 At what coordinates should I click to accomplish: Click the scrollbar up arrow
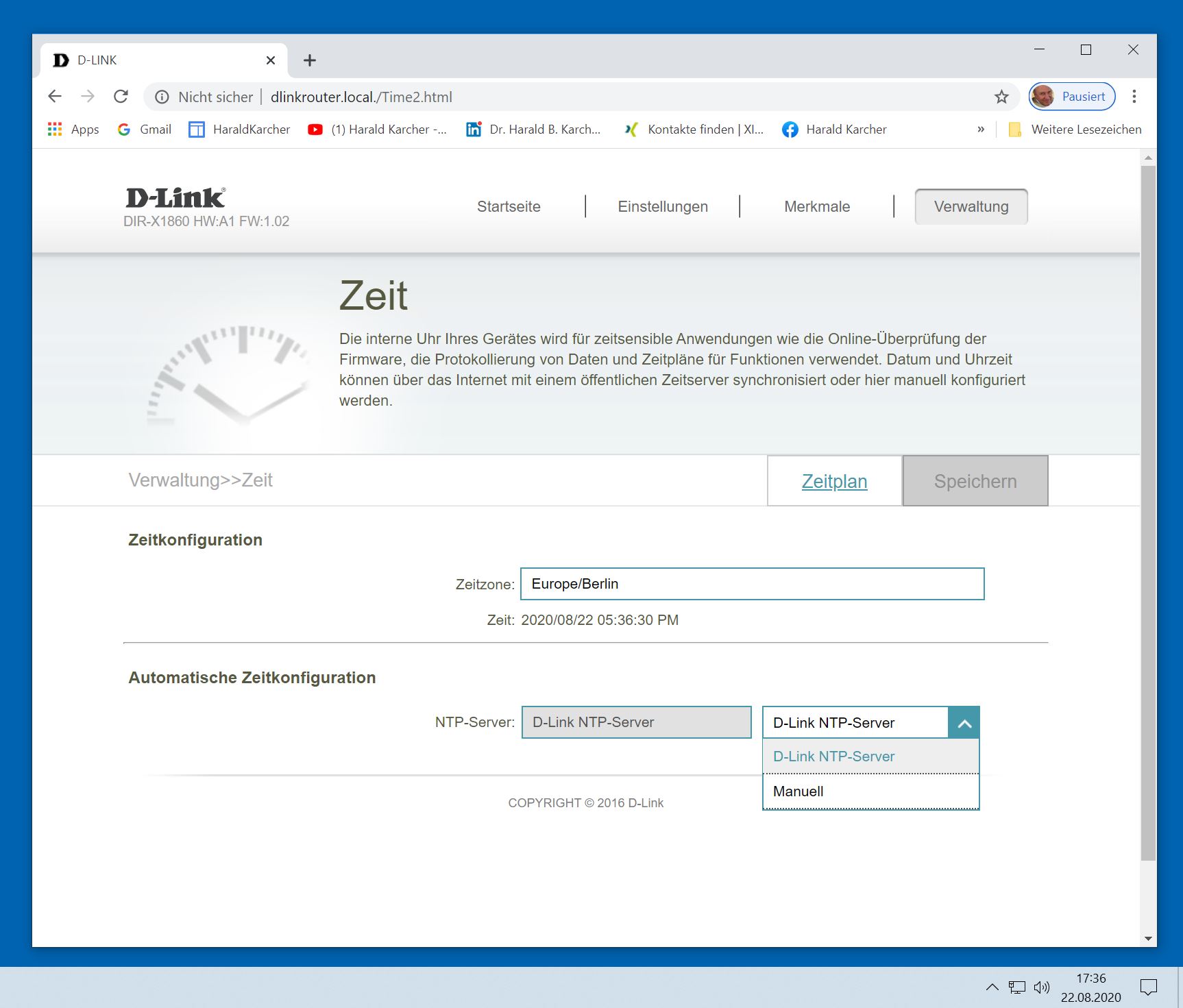[1148, 158]
